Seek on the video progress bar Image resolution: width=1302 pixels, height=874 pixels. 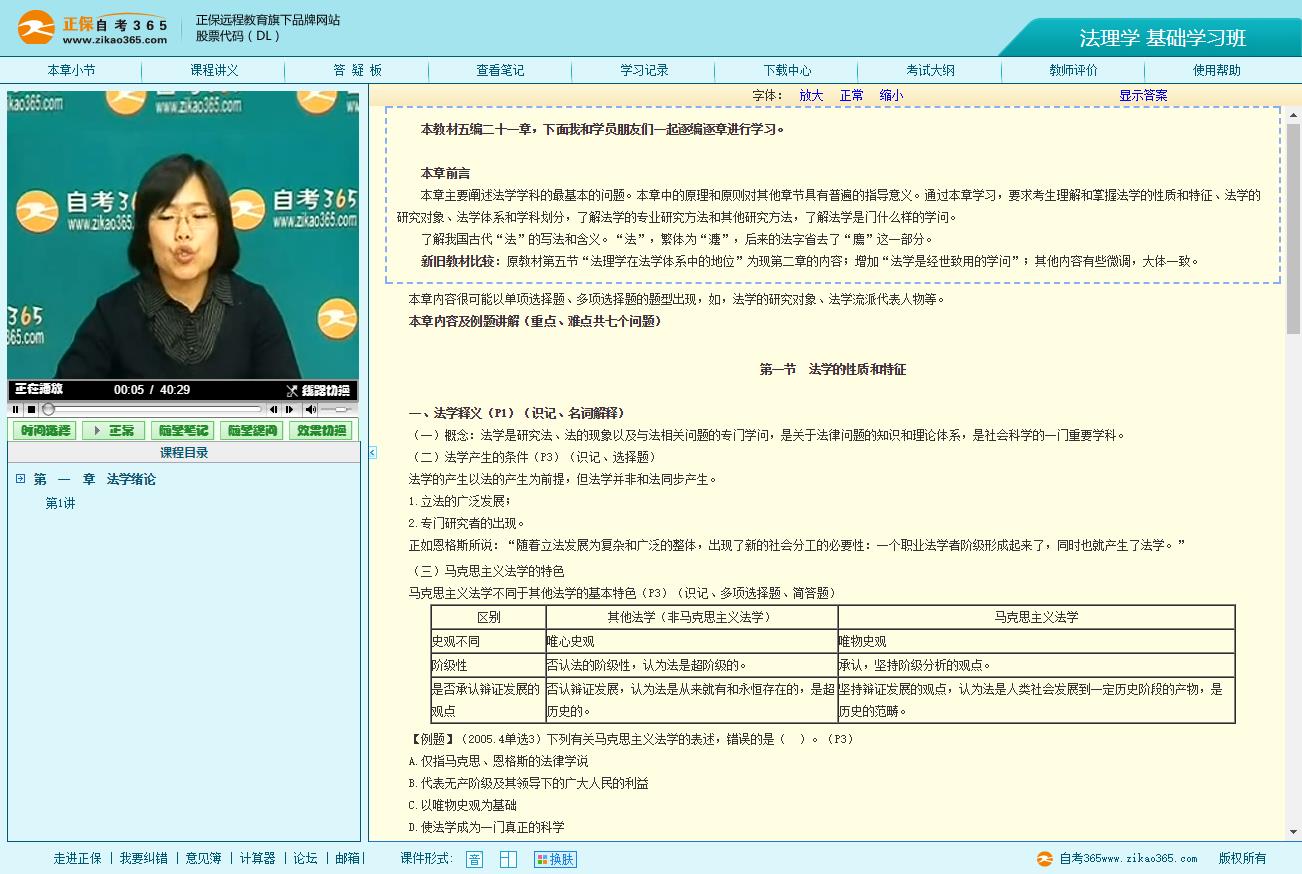(152, 409)
